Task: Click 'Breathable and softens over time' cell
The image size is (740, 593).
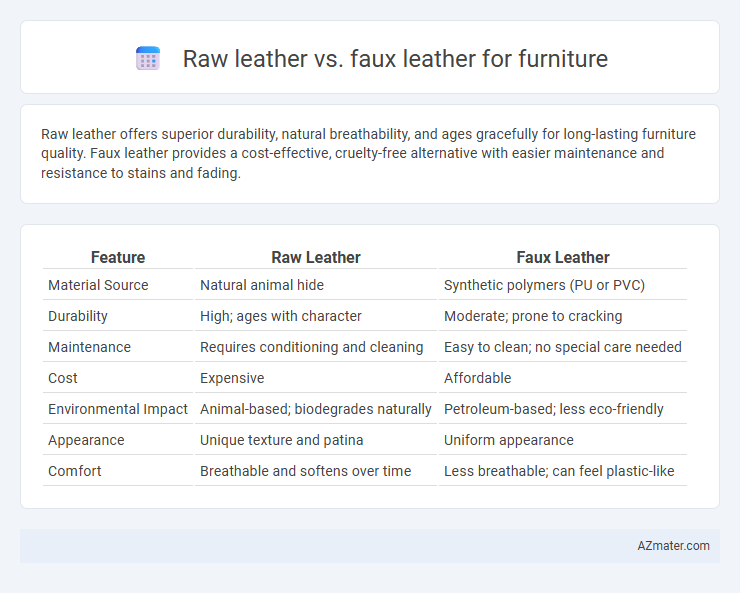Action: pyautogui.click(x=305, y=471)
